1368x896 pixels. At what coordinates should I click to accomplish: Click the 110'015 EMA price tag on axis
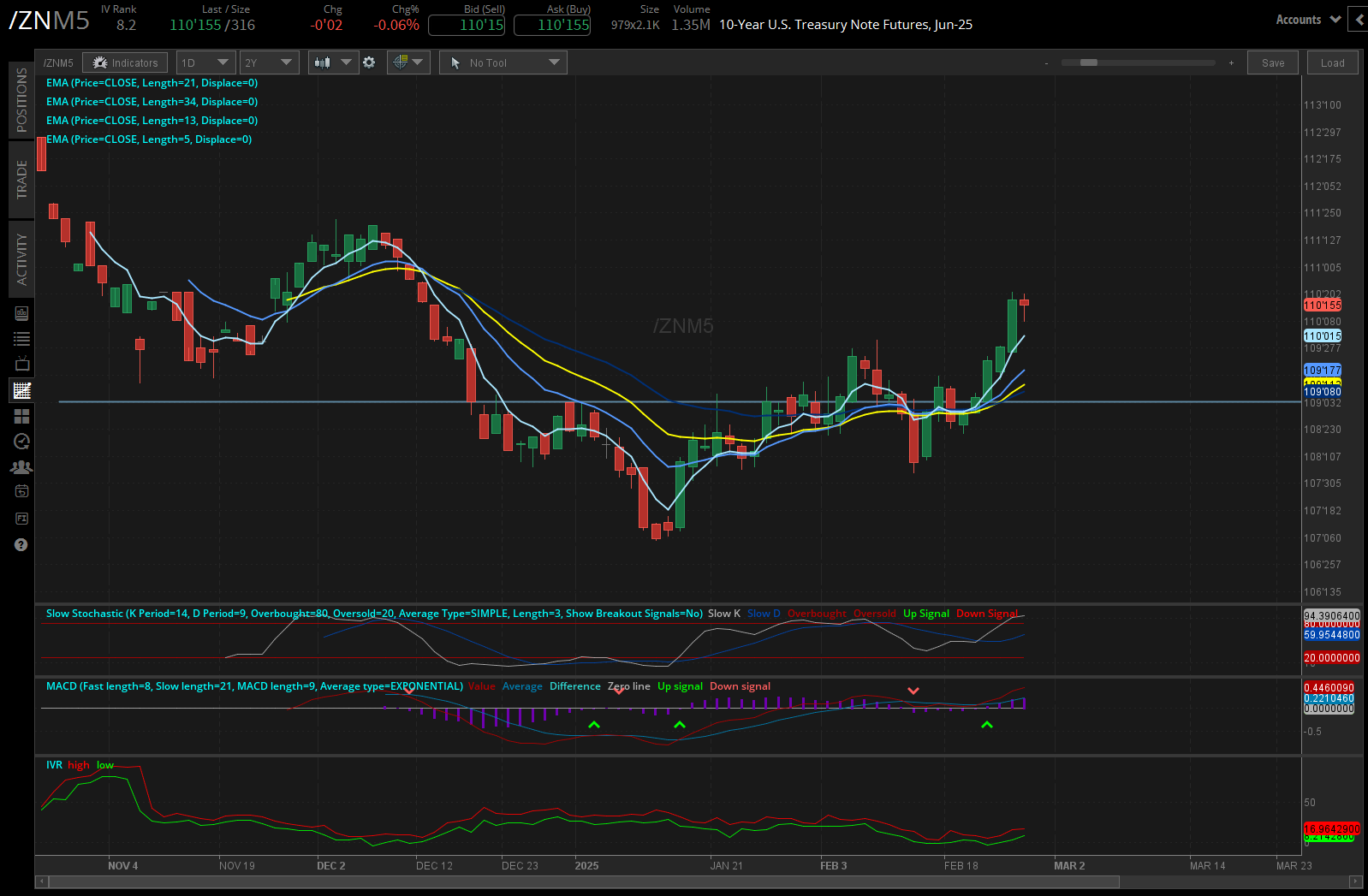coord(1323,336)
